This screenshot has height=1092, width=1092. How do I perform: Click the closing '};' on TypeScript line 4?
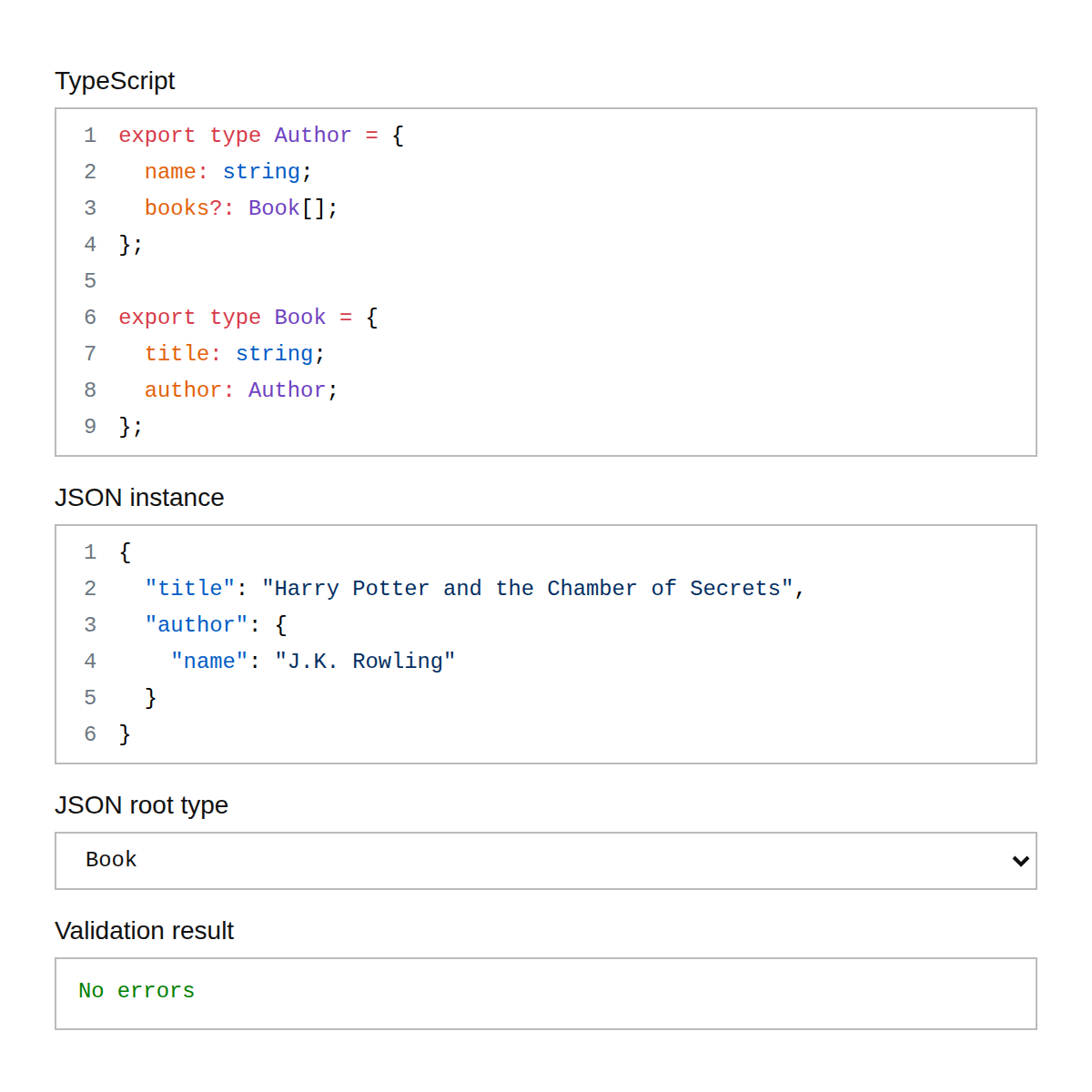131,245
